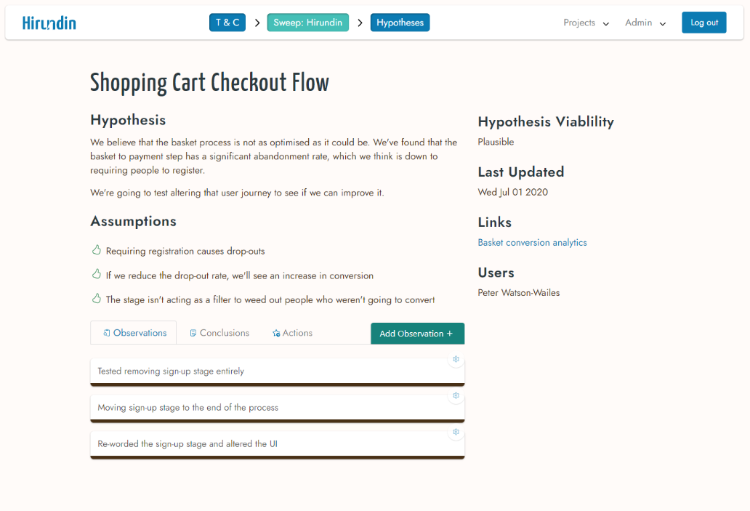Select the Actions tab
The width and height of the screenshot is (750, 511).
click(292, 333)
